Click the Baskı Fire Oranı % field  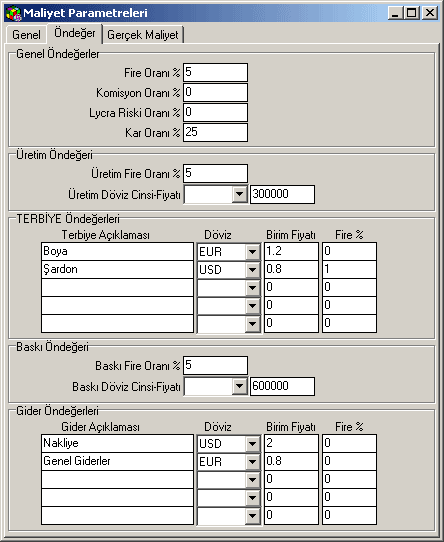pos(215,365)
